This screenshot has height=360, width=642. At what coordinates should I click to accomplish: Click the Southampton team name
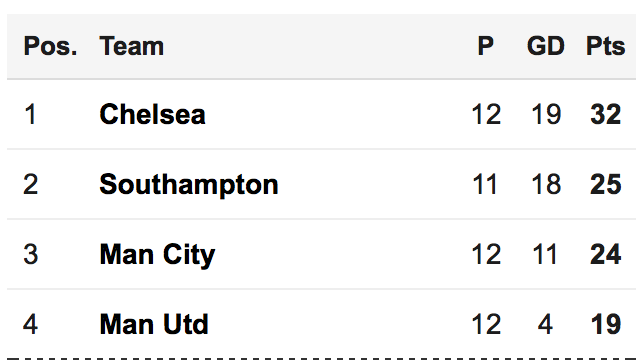point(189,185)
